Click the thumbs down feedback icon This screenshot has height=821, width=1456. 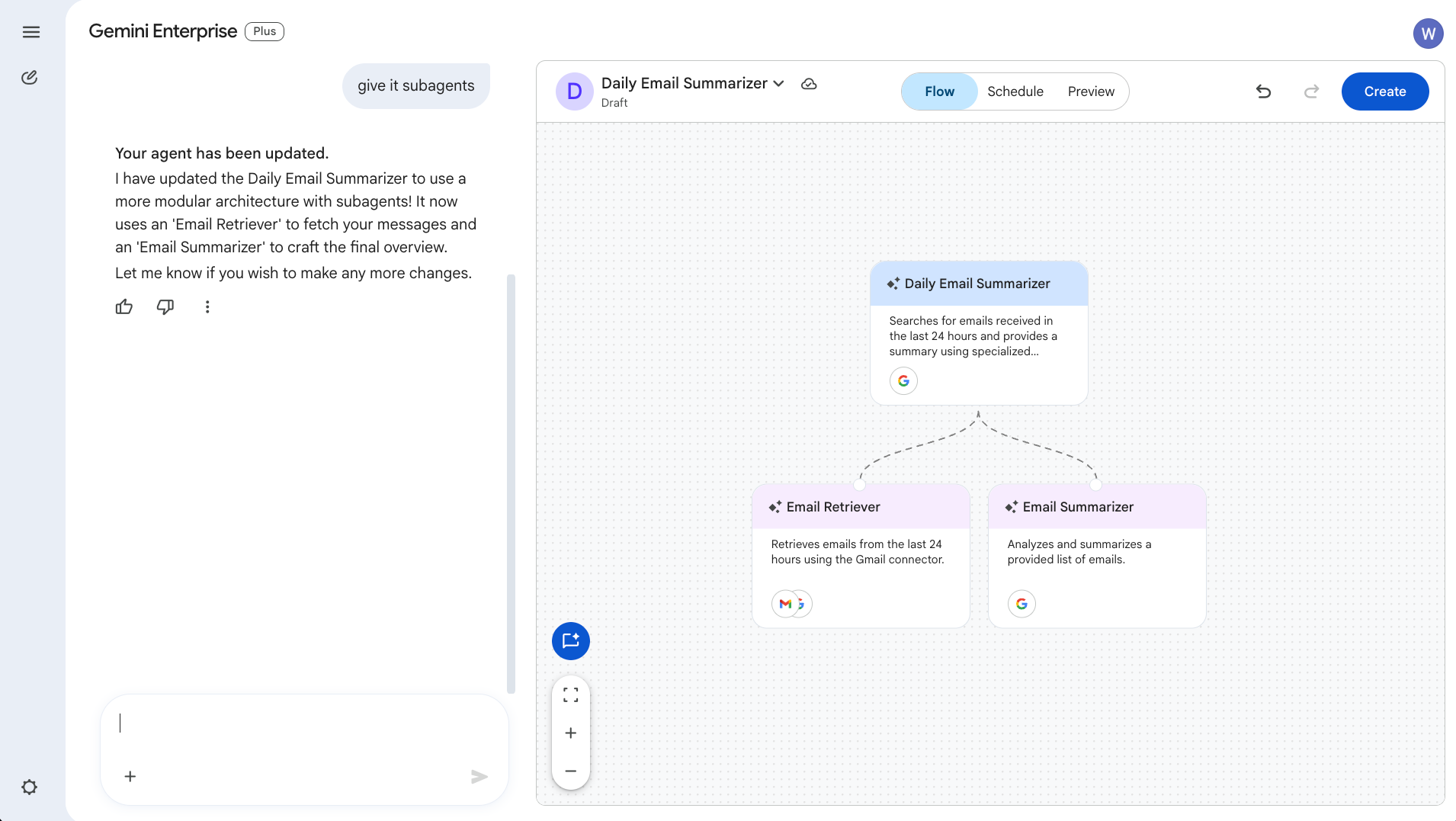coord(165,306)
